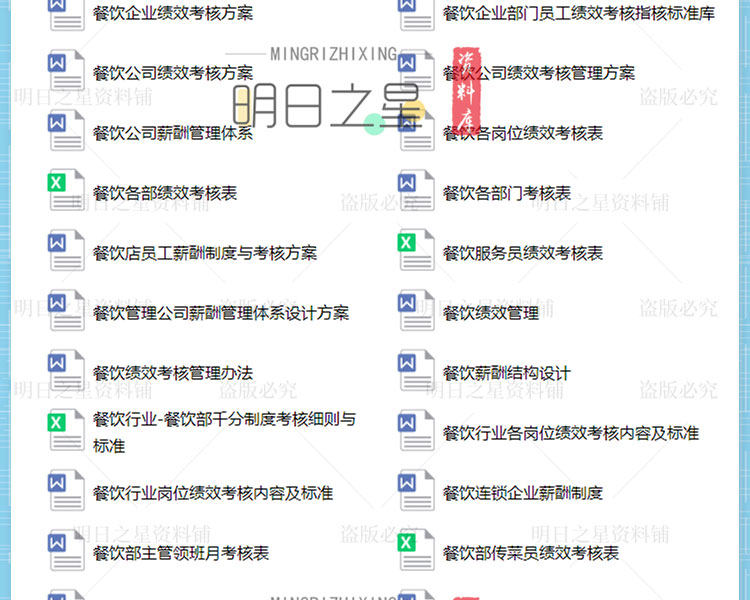Click the Word icon beside 餐饮连锁企业薪酬制度
This screenshot has height=600, width=750.
[x=417, y=490]
